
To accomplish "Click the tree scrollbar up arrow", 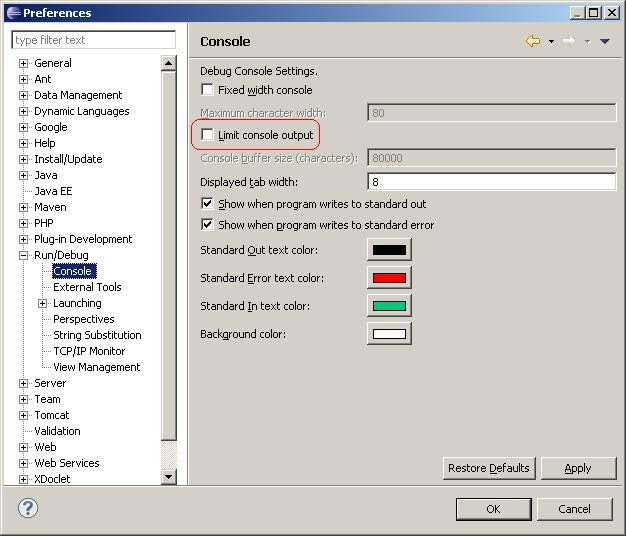I will coord(168,63).
